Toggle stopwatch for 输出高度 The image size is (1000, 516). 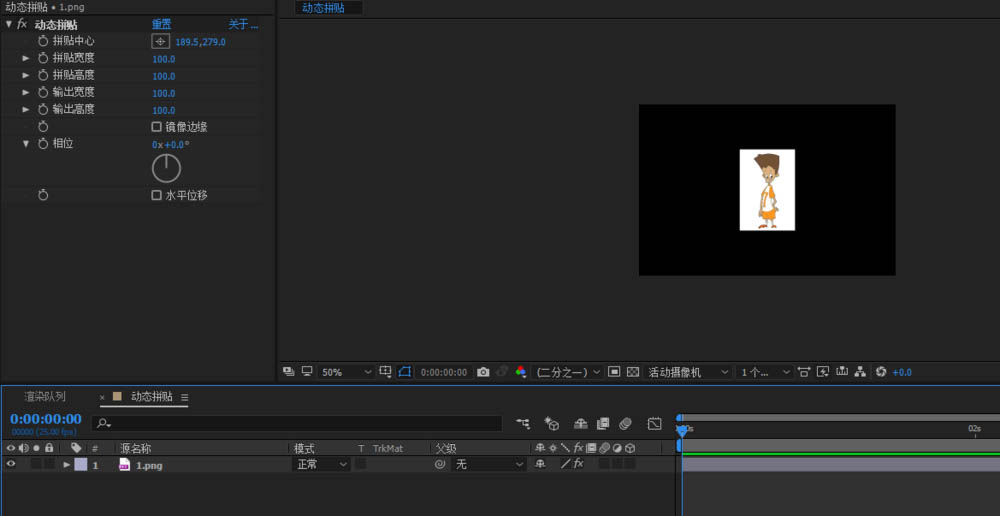43,110
